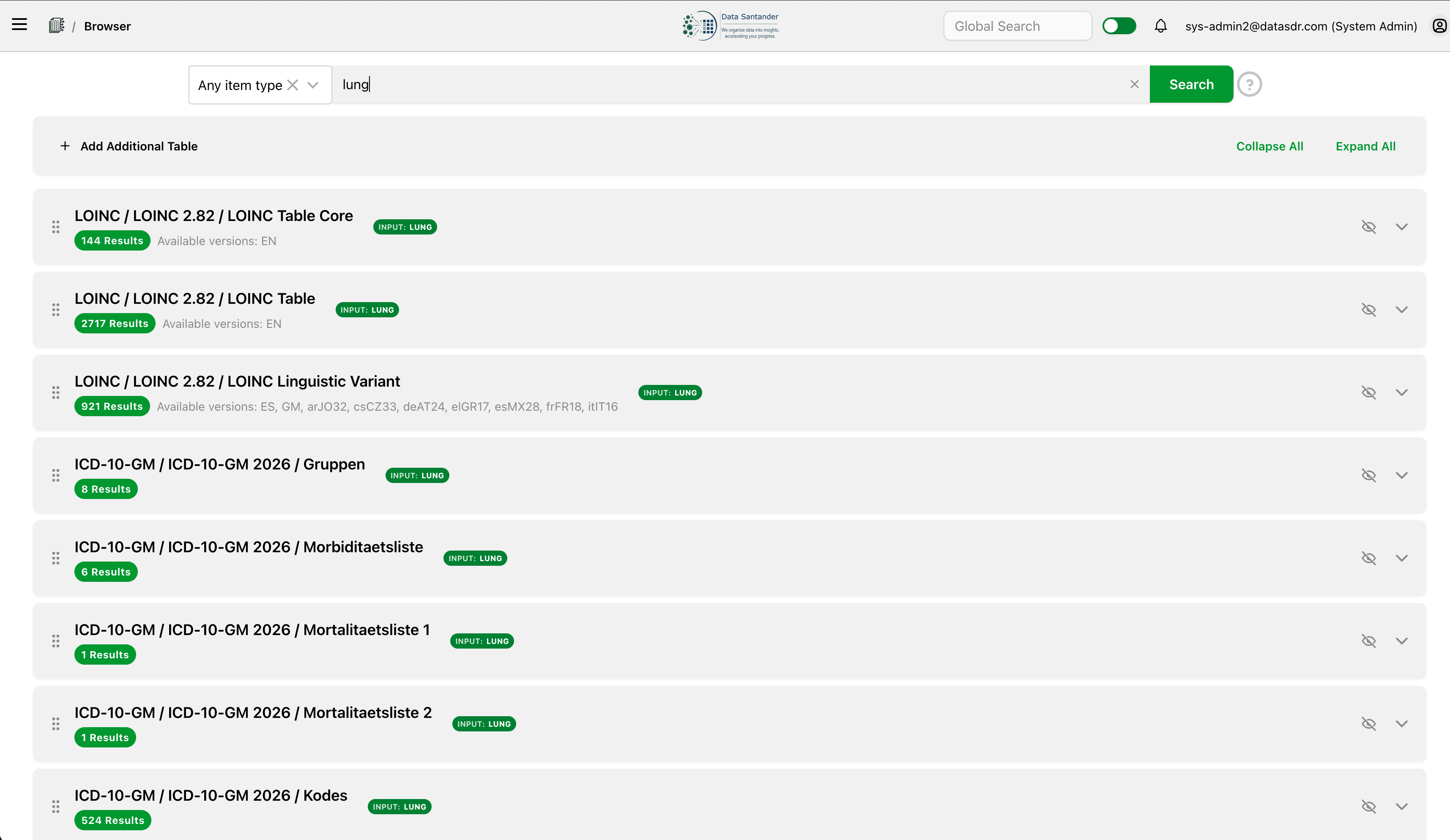Image resolution: width=1450 pixels, height=840 pixels.
Task: Expand the LOINC Table row
Action: tap(1402, 310)
